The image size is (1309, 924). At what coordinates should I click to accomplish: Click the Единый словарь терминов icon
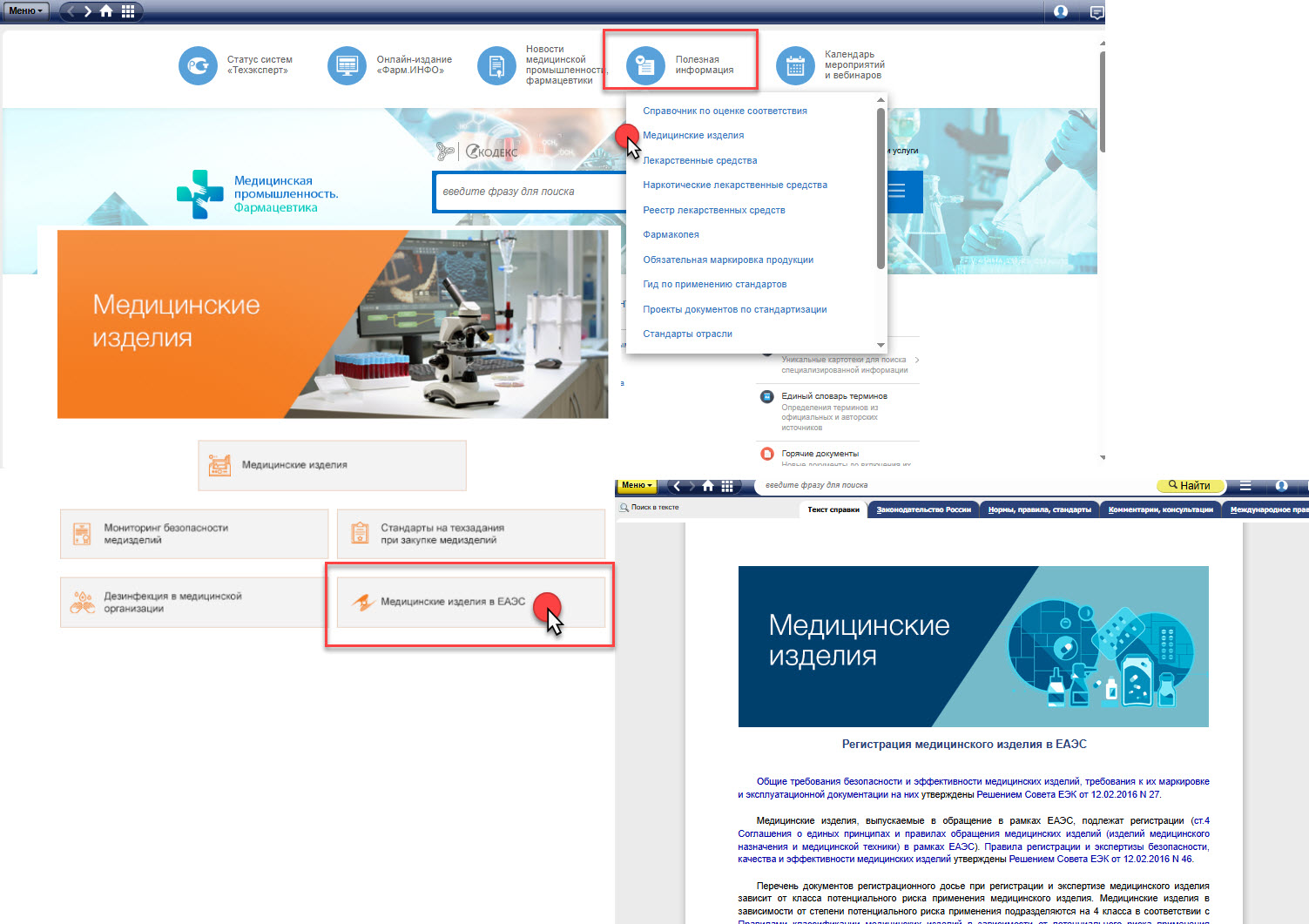(x=767, y=396)
